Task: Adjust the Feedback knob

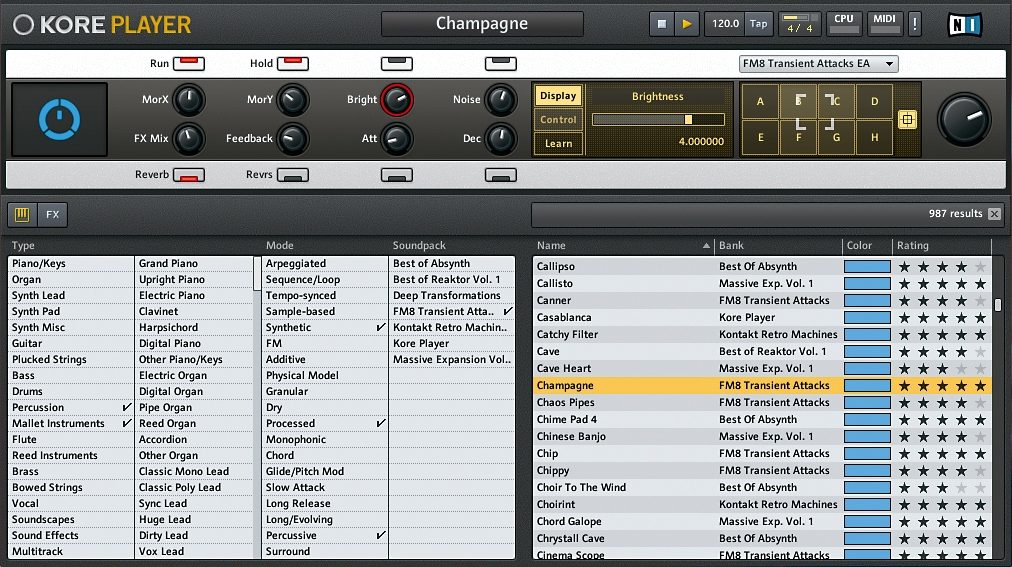Action: point(293,138)
